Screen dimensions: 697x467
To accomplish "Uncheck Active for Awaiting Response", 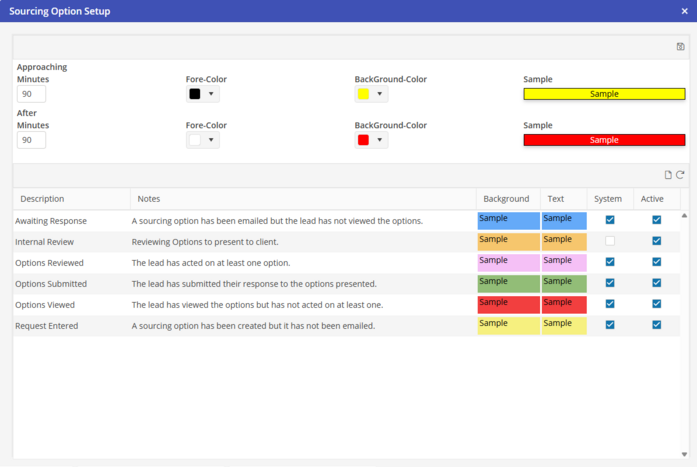I will [657, 220].
